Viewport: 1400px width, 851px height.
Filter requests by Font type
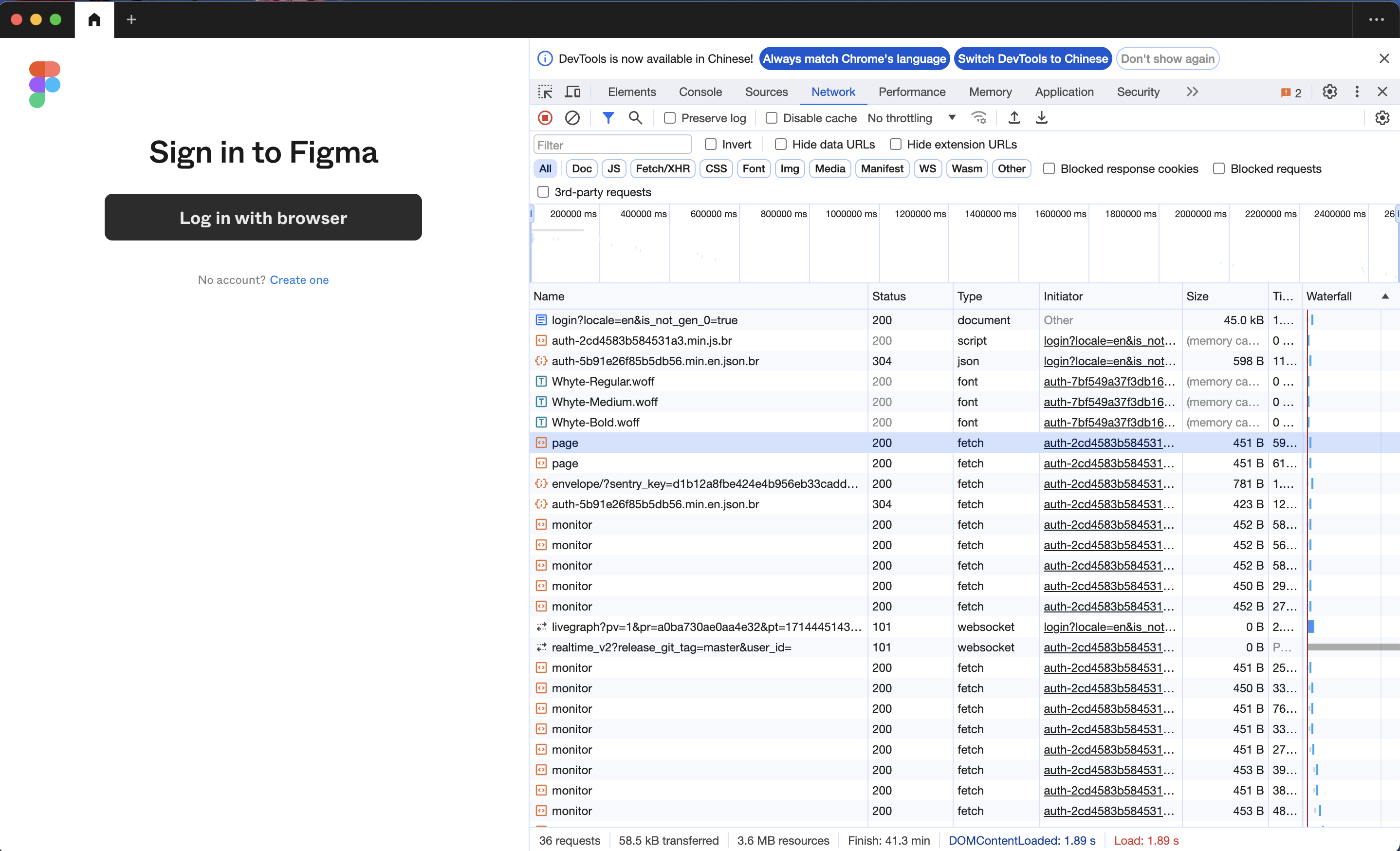click(754, 169)
